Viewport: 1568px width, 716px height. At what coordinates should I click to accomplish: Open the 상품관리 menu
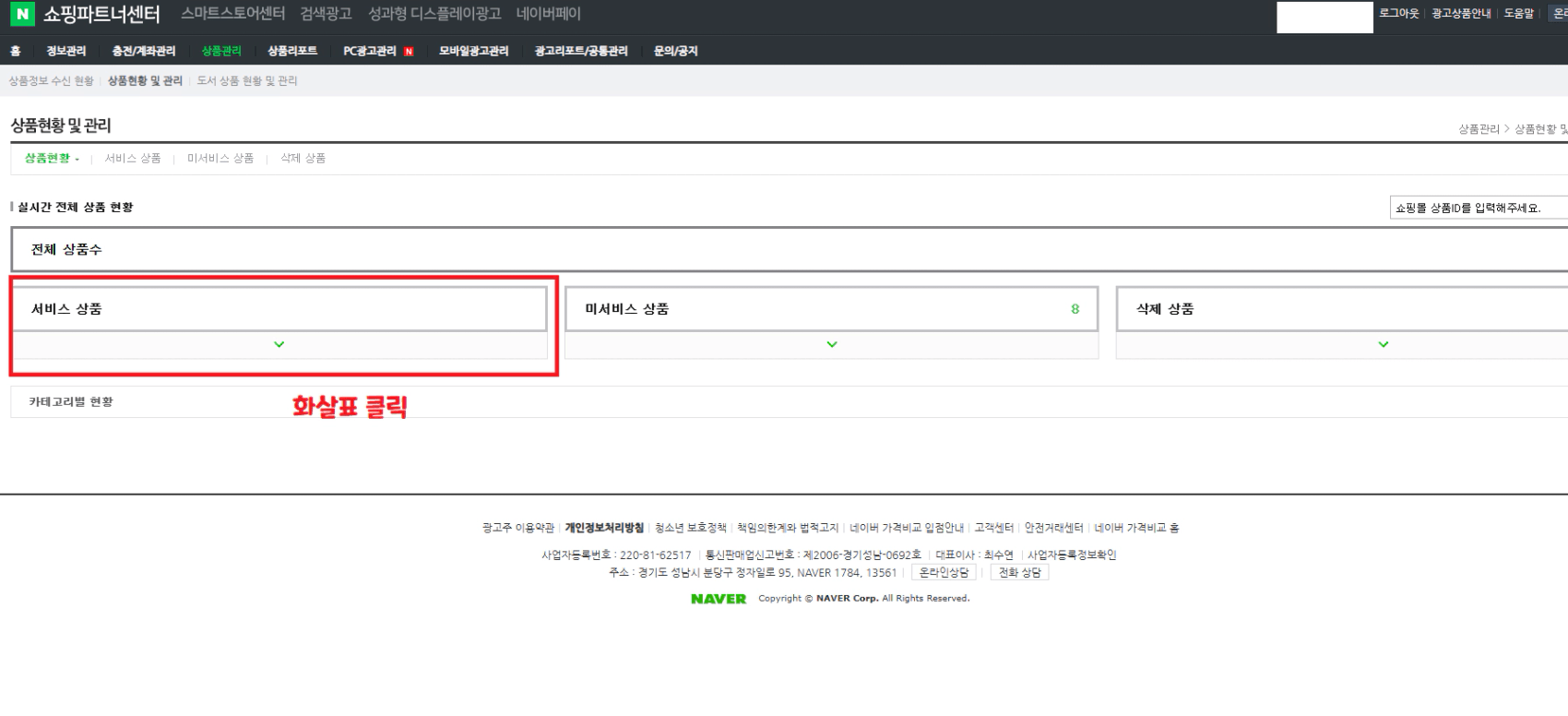221,51
